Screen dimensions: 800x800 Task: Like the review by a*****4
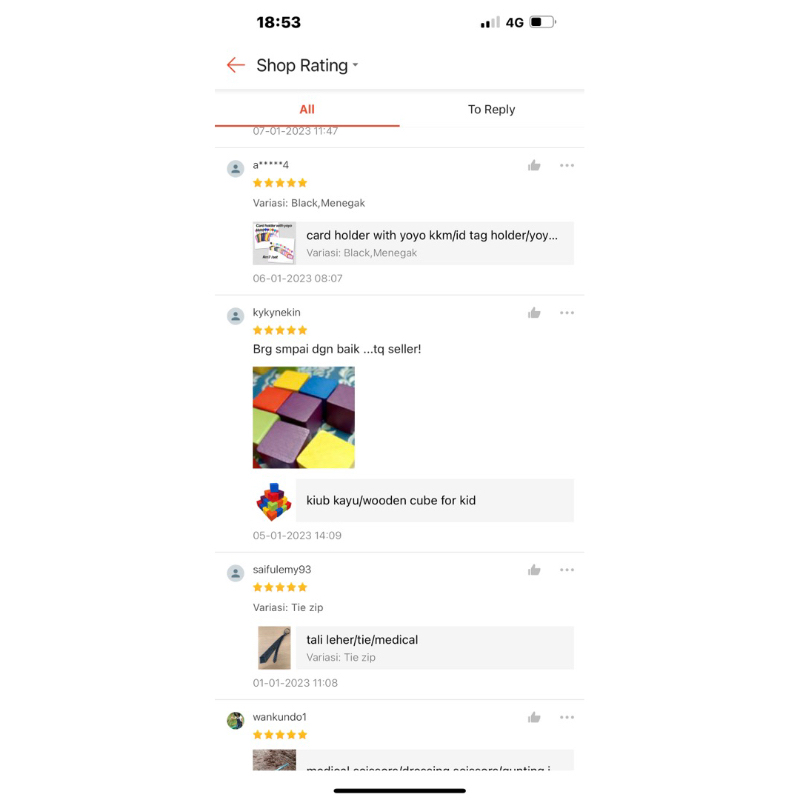534,165
